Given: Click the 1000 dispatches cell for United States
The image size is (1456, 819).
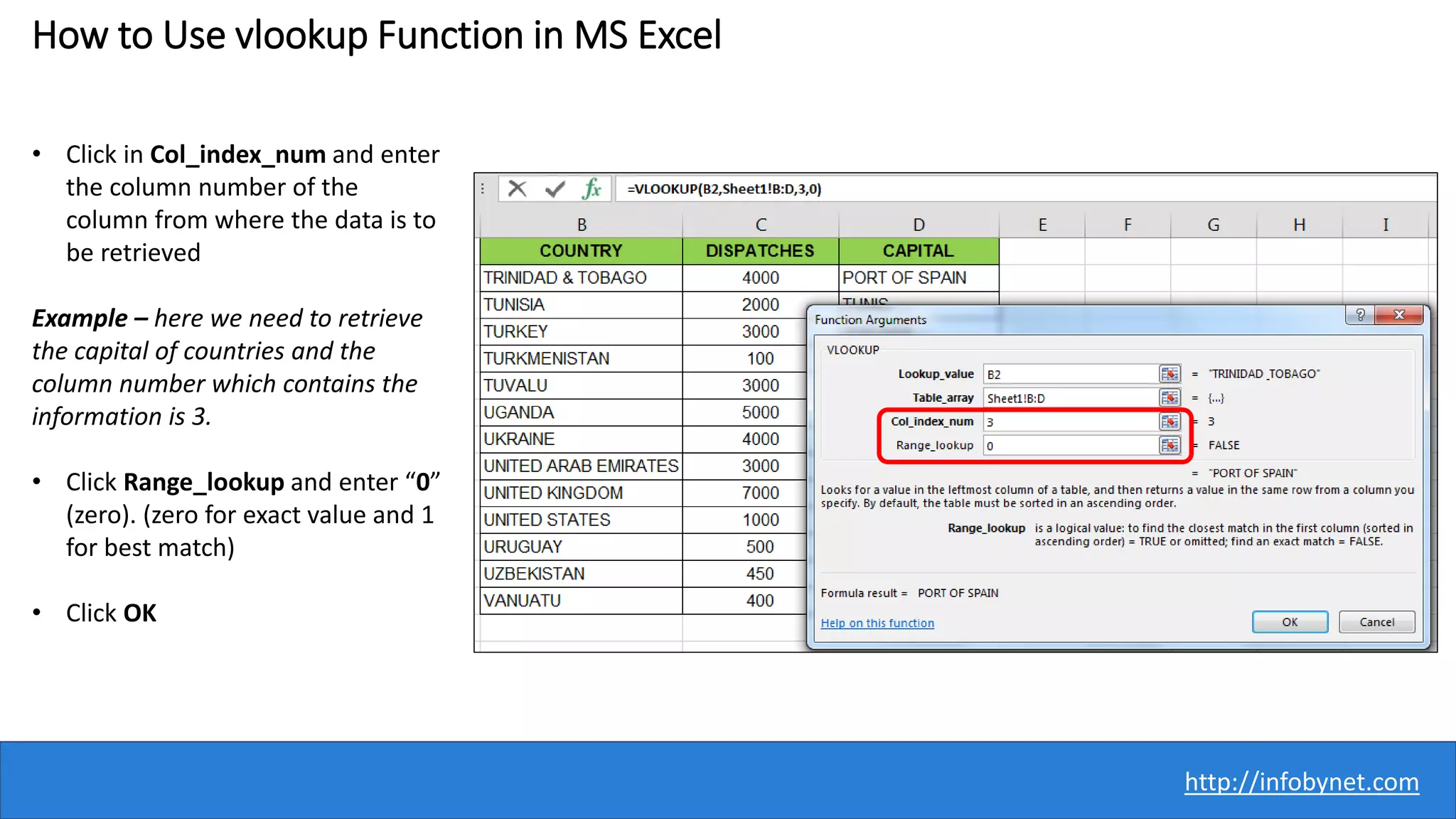Looking at the screenshot, I should pyautogui.click(x=745, y=520).
